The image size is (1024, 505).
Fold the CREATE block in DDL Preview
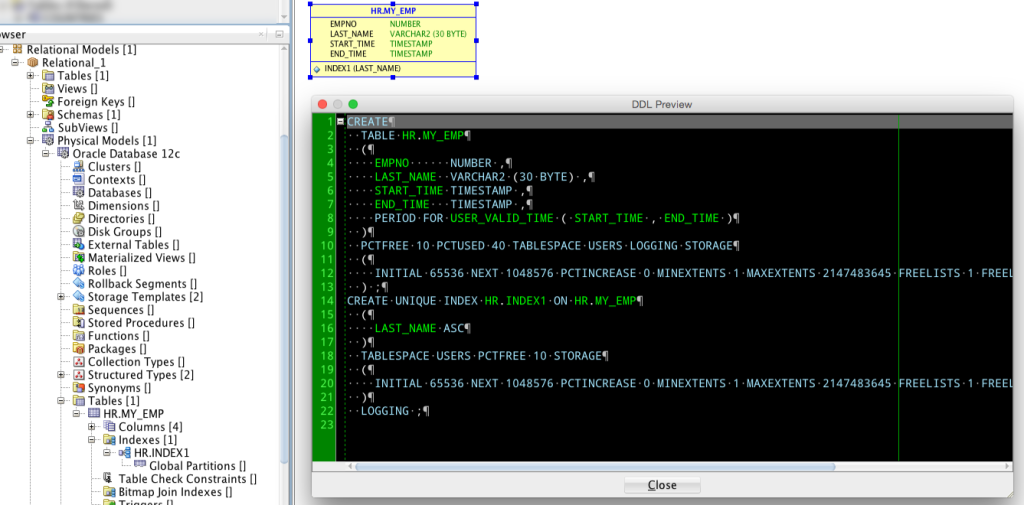point(341,122)
